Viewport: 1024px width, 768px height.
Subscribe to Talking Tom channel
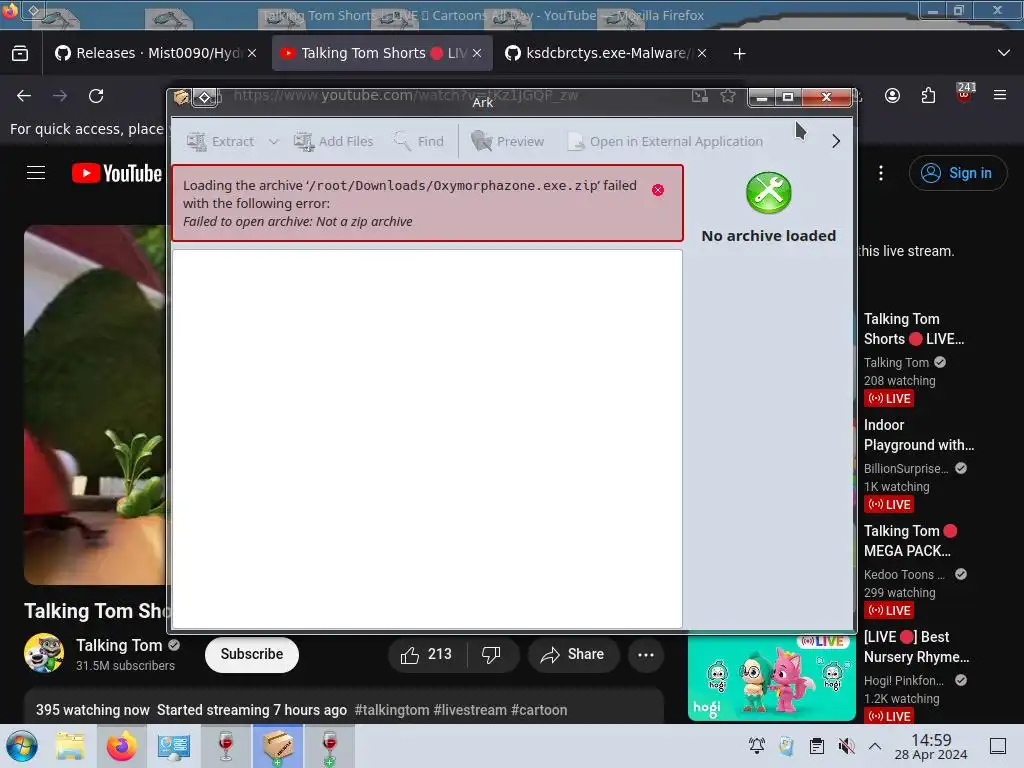251,654
